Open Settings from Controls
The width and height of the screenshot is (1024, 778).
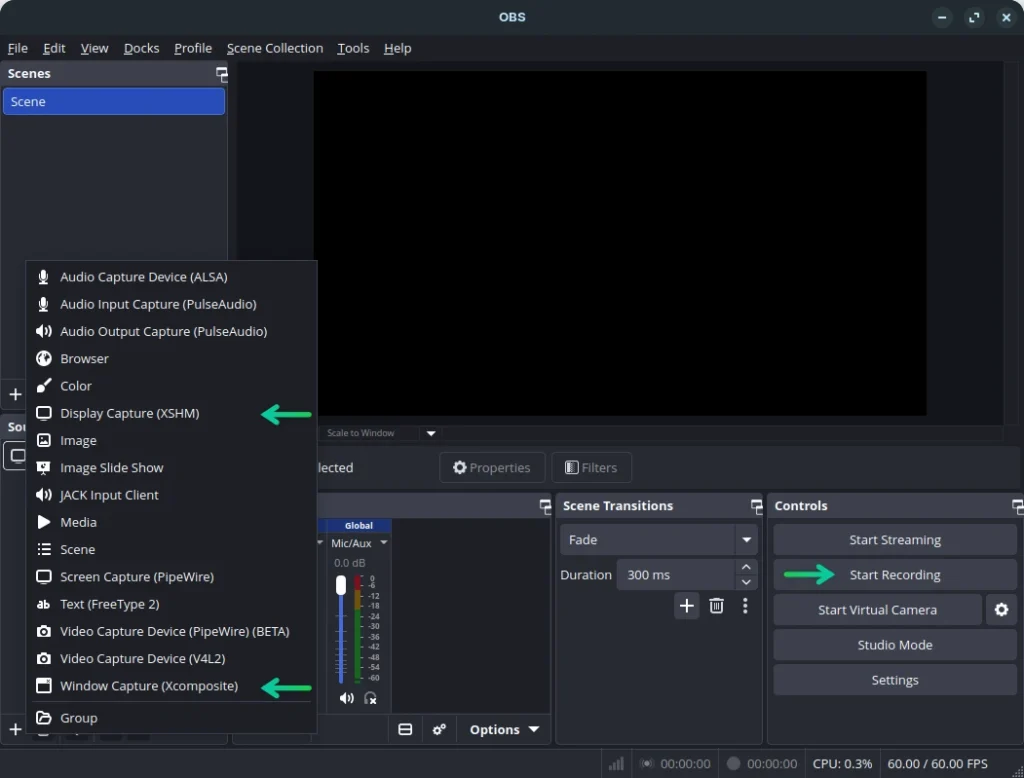tap(895, 680)
